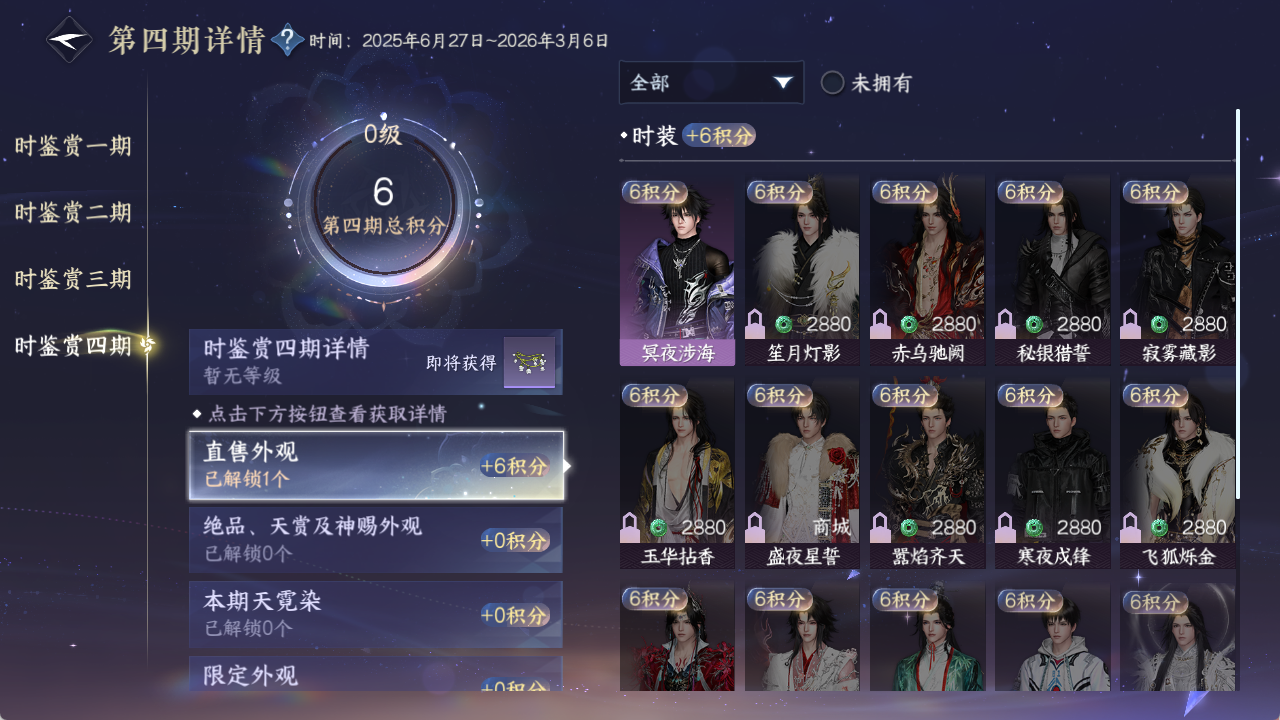Click the 6积分 badge on 秘银猎誓
Screen dimensions: 1280x720
coord(1029,191)
